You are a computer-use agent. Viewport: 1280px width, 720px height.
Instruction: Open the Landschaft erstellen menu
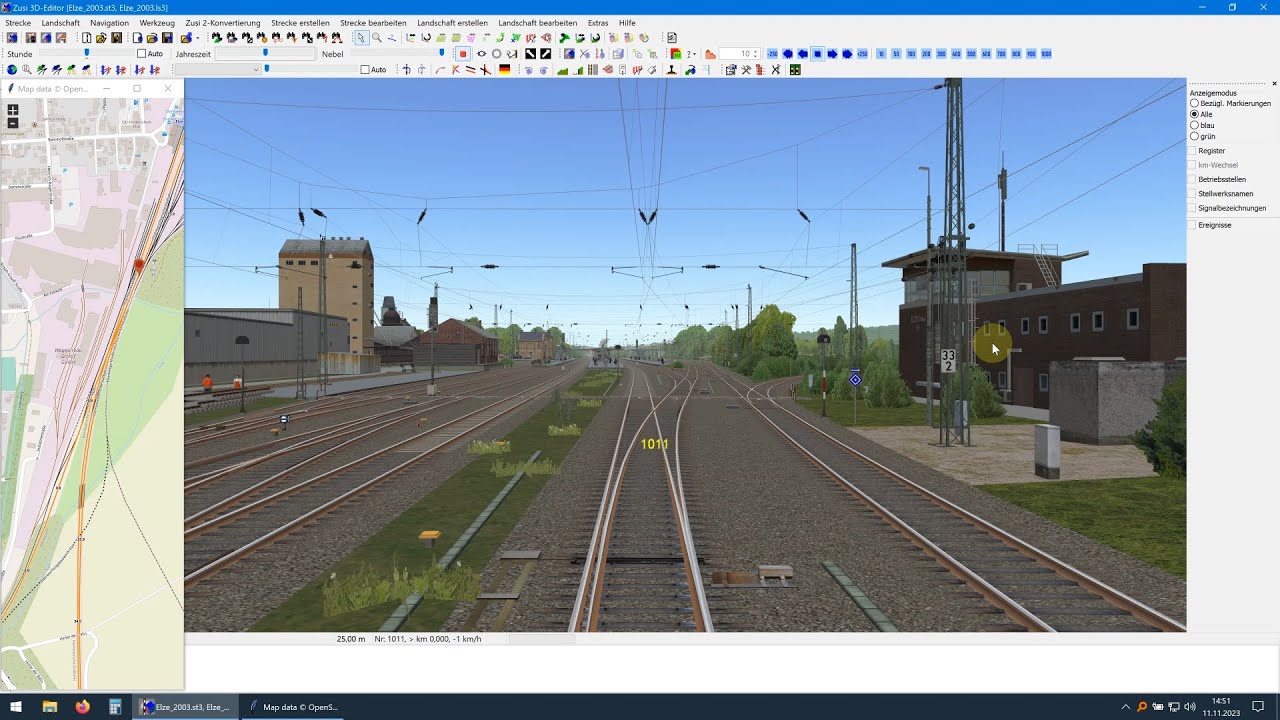click(453, 23)
